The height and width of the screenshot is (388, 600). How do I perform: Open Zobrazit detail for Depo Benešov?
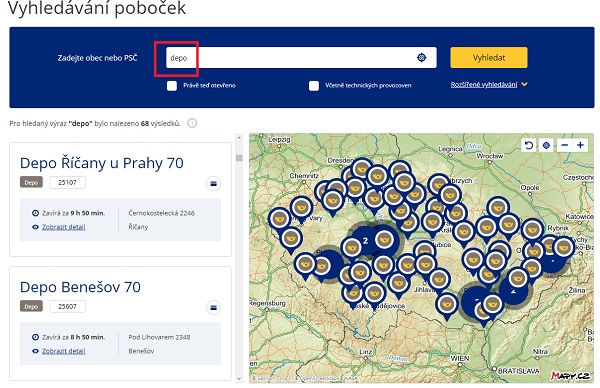point(64,351)
